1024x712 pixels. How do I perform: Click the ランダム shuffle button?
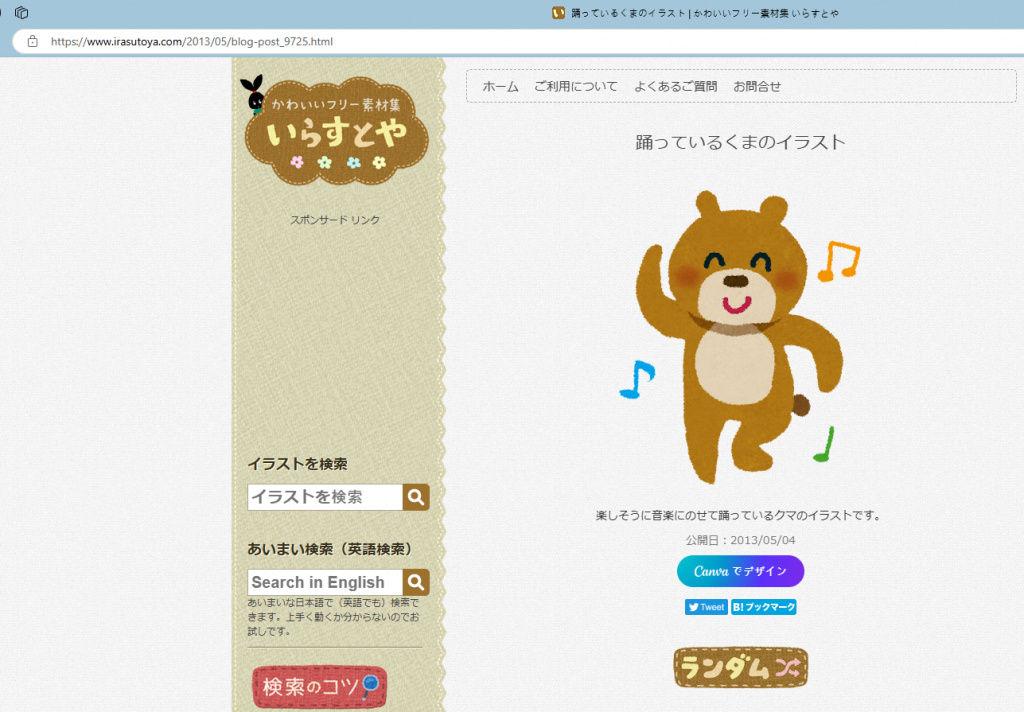(x=741, y=667)
